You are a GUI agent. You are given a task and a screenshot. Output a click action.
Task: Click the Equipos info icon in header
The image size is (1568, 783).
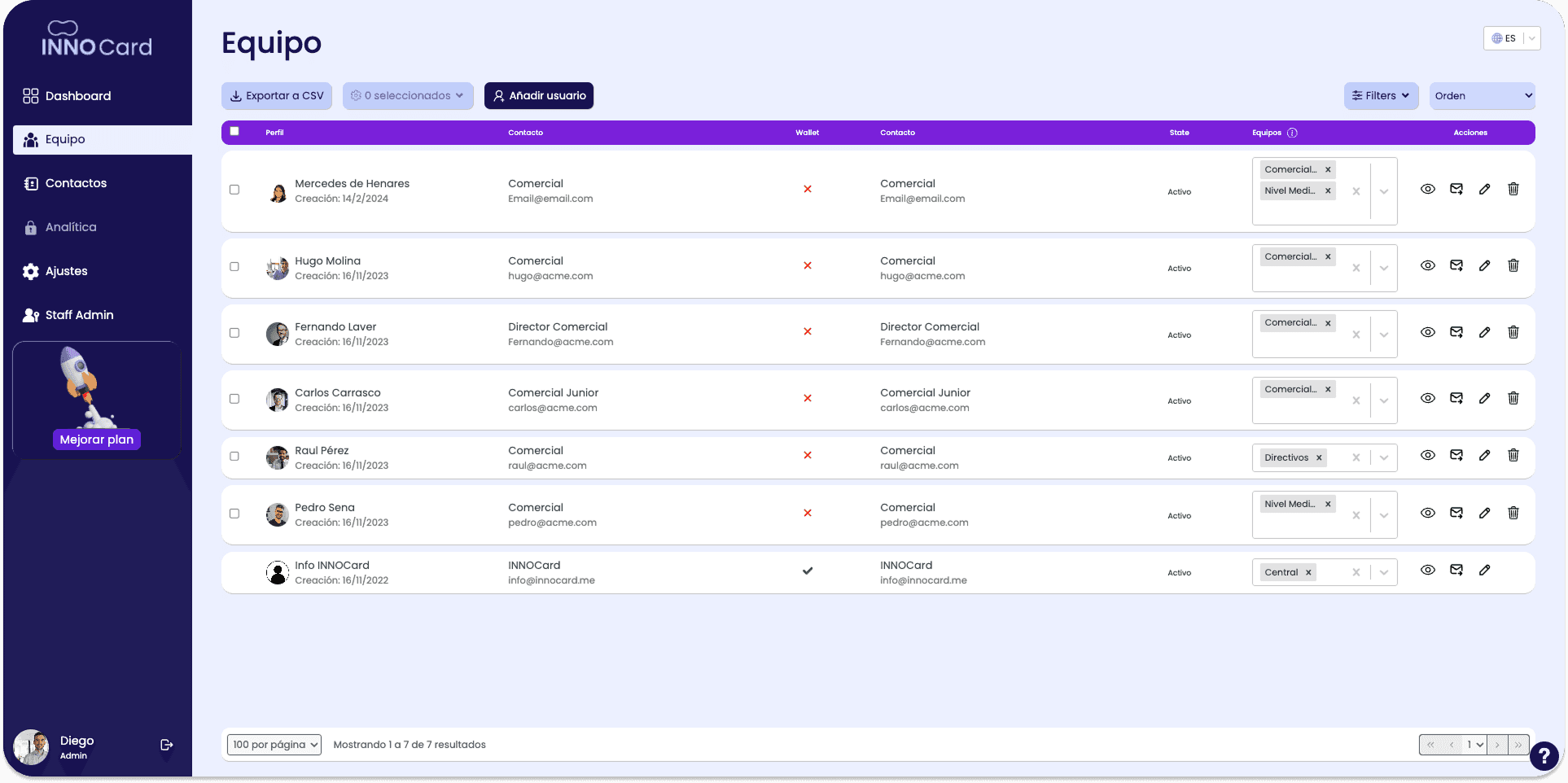1292,133
